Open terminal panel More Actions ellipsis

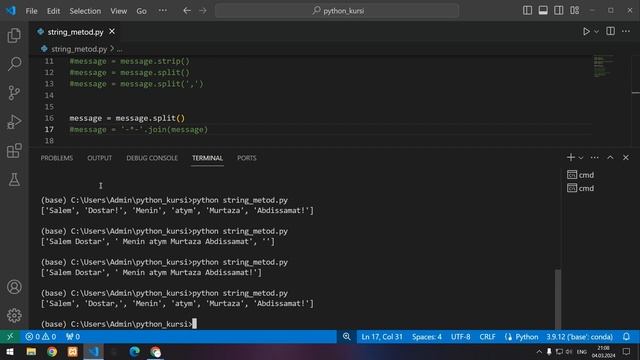tap(594, 158)
